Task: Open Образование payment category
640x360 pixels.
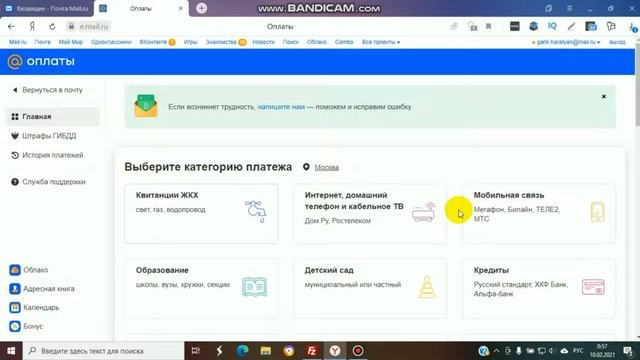Action: [x=201, y=289]
